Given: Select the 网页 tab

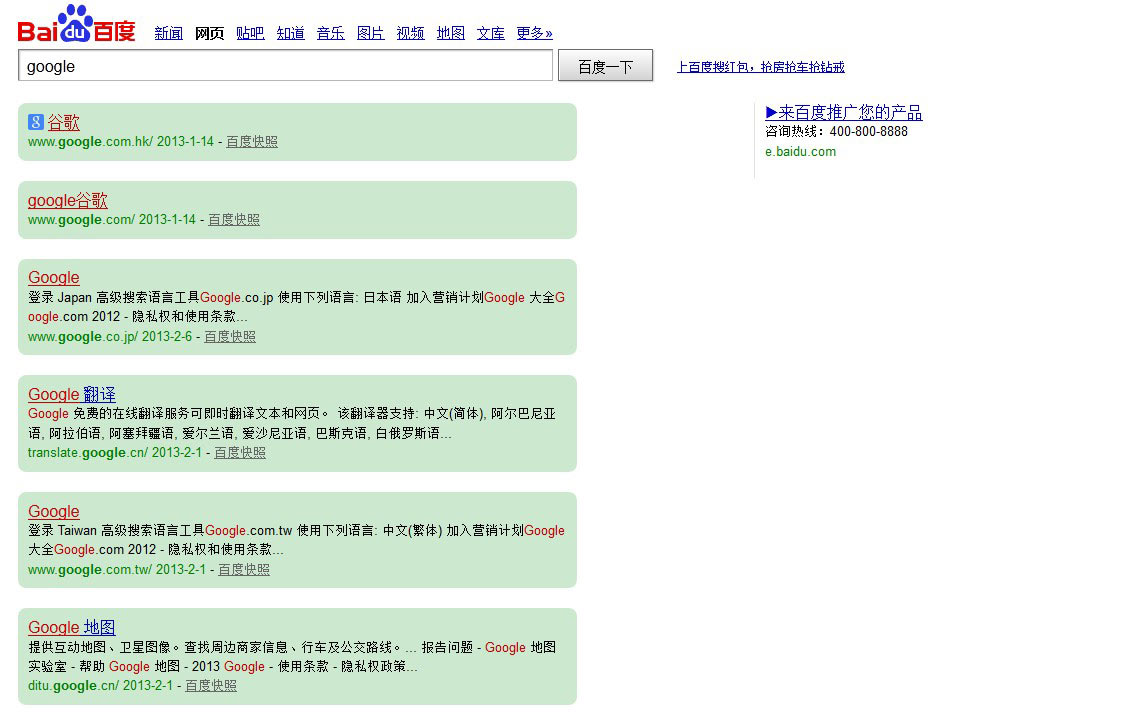Looking at the screenshot, I should pyautogui.click(x=210, y=33).
